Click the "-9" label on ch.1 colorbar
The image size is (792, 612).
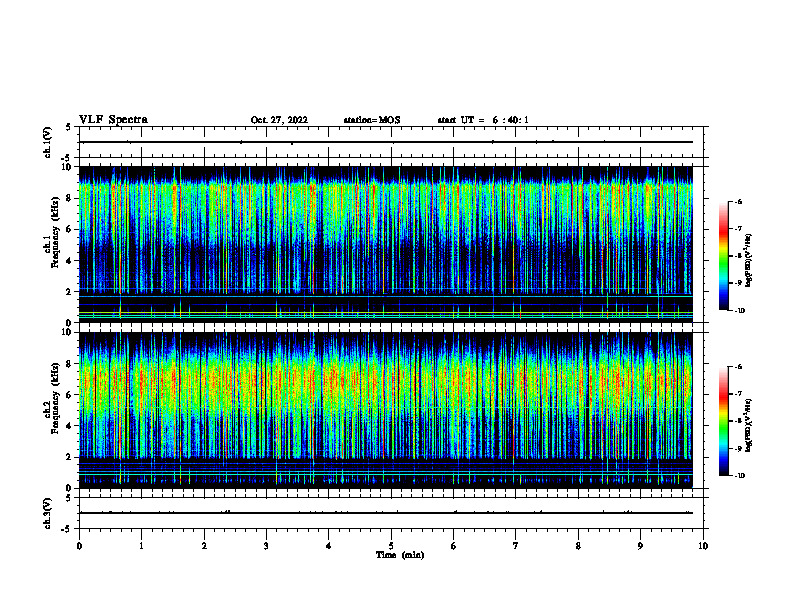click(x=738, y=283)
